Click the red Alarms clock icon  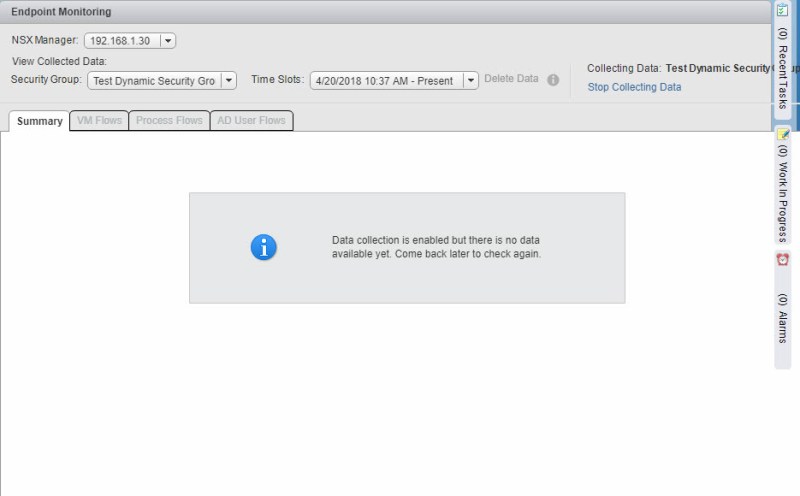pyautogui.click(x=783, y=259)
